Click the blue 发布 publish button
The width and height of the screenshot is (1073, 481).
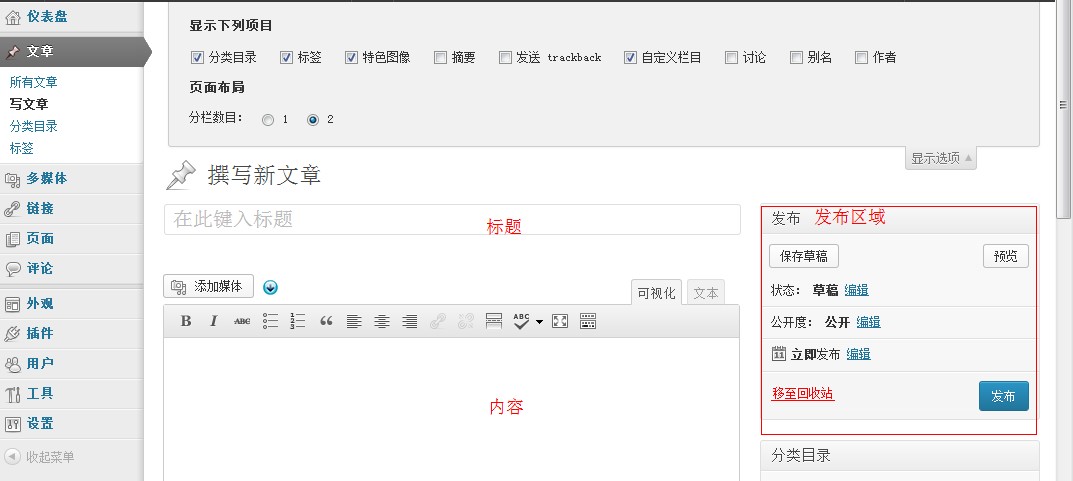point(1003,396)
